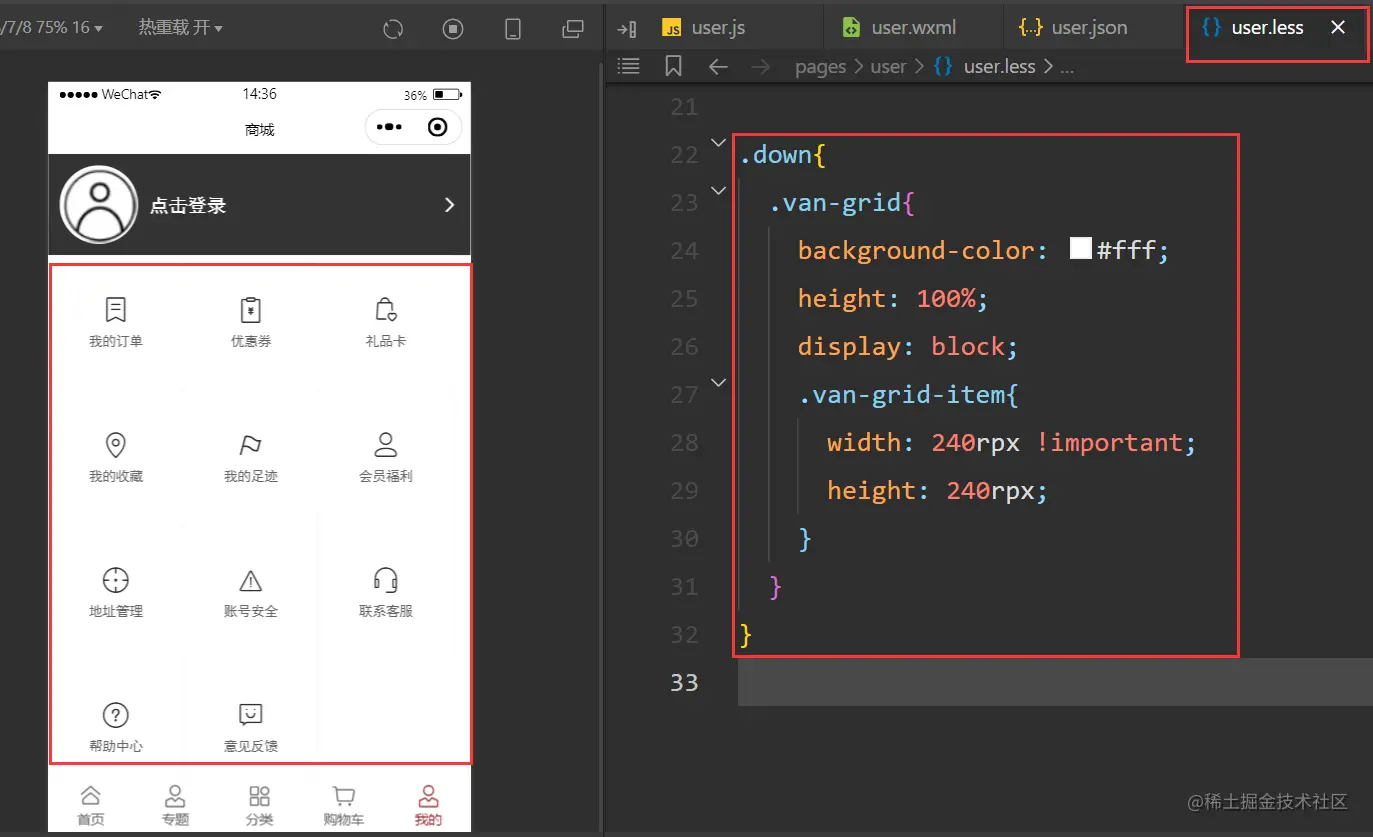Switch to 首页 tab in simulator
This screenshot has width=1373, height=837.
coord(90,806)
